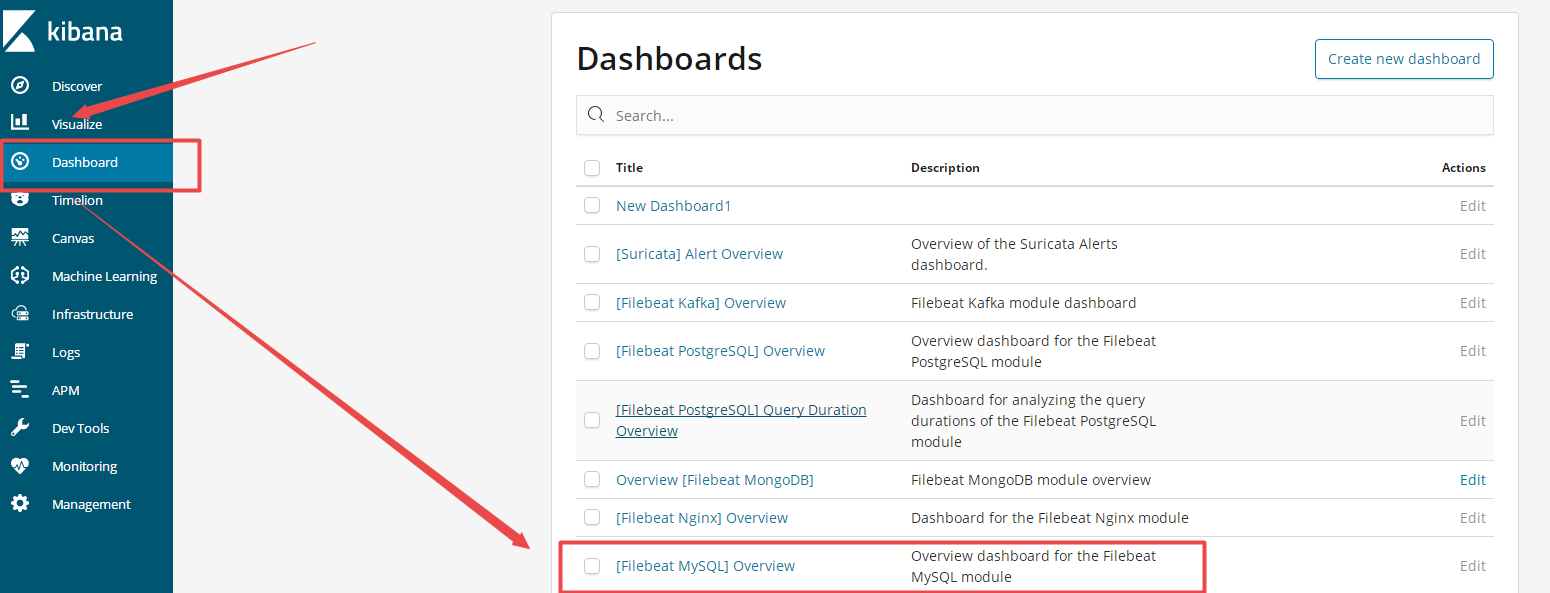This screenshot has height=593, width=1550.
Task: Click the Kibana logo
Action: (63, 31)
